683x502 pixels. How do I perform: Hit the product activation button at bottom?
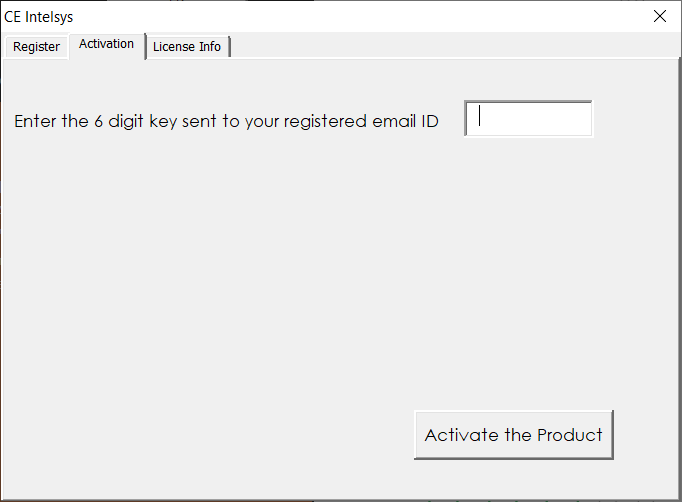pyautogui.click(x=513, y=435)
